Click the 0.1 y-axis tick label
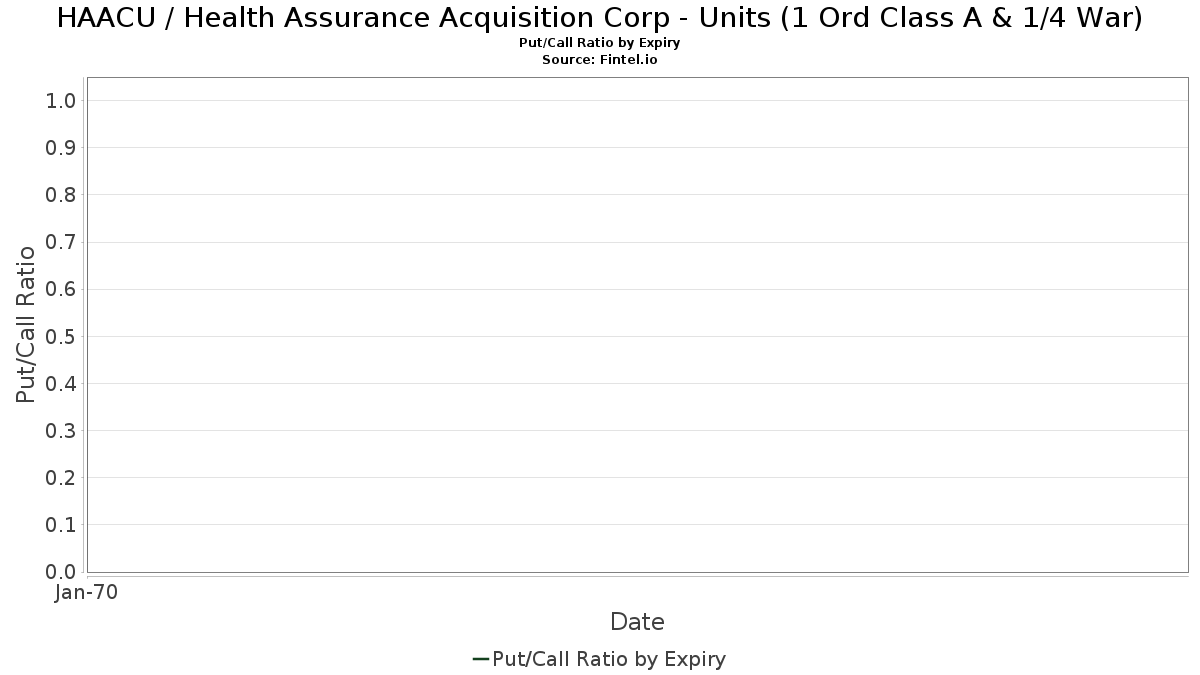This screenshot has width=1200, height=675. tap(61, 525)
